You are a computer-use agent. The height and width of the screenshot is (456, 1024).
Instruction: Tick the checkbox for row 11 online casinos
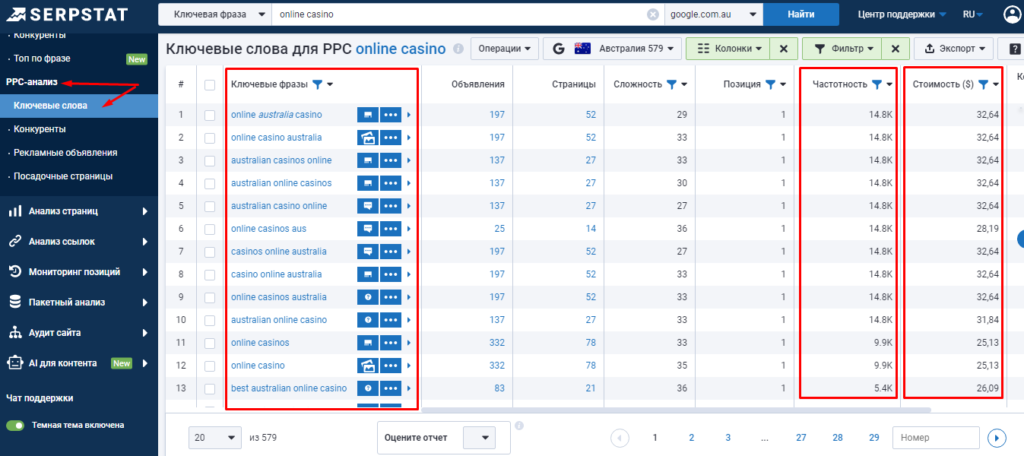[x=210, y=342]
